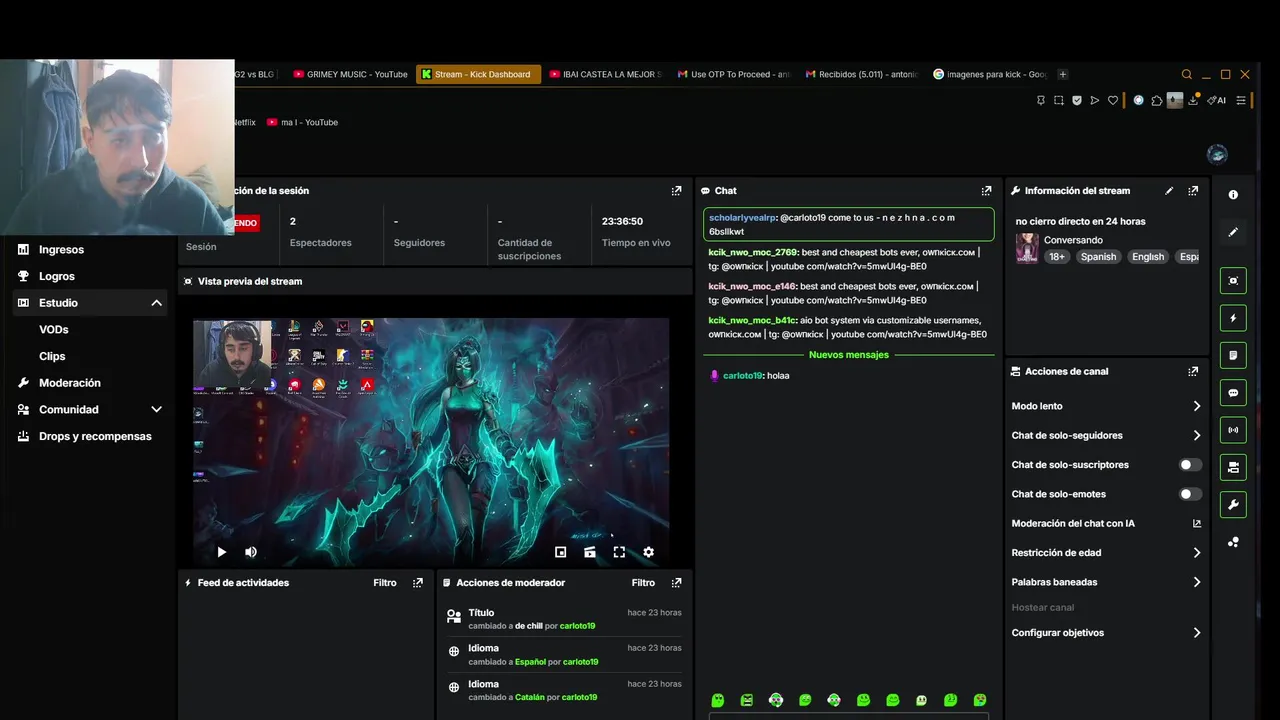This screenshot has width=1280, height=720.
Task: Open the 'ma l - YouTube' bookmark
Action: [302, 122]
